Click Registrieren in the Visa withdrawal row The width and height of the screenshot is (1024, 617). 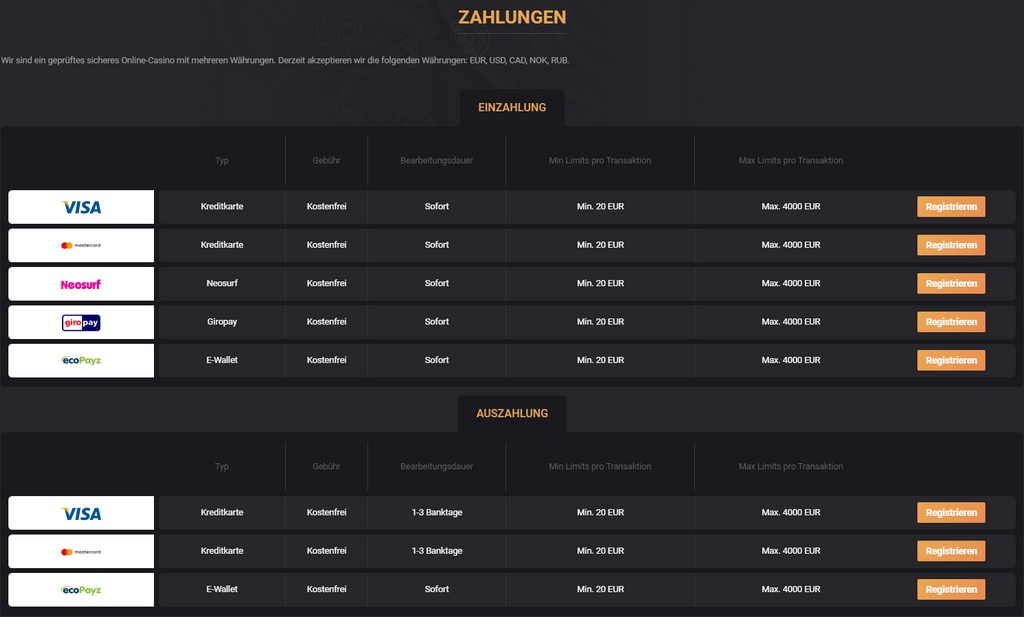[951, 513]
